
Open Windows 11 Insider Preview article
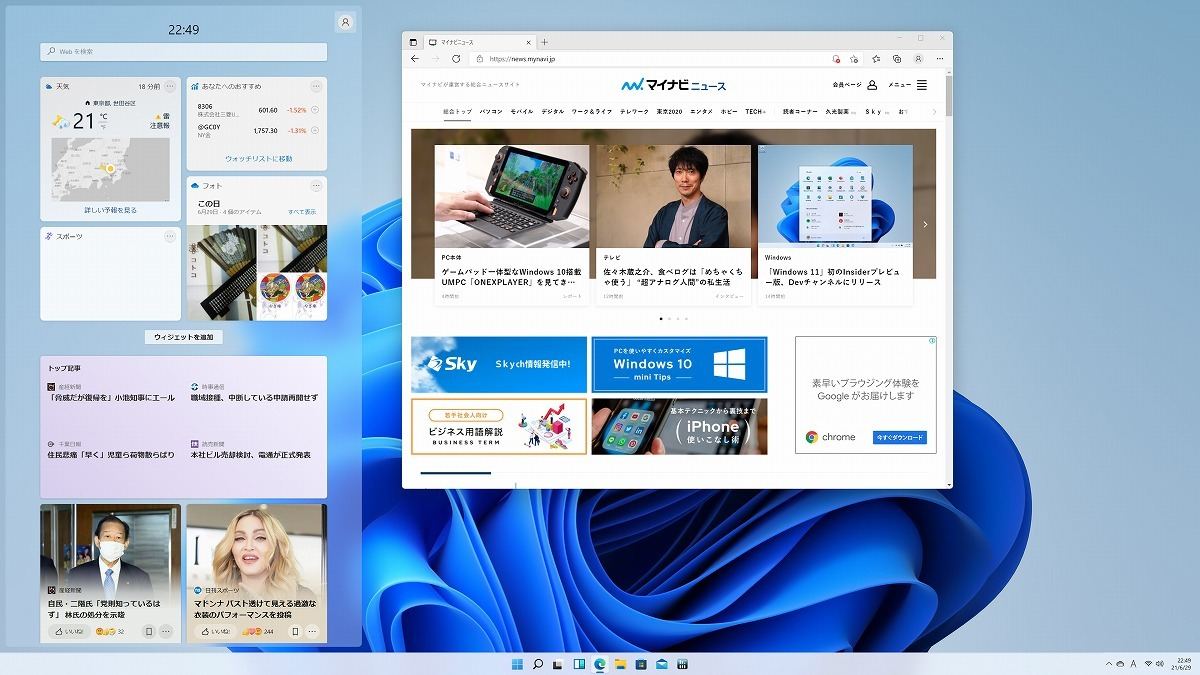click(835, 225)
